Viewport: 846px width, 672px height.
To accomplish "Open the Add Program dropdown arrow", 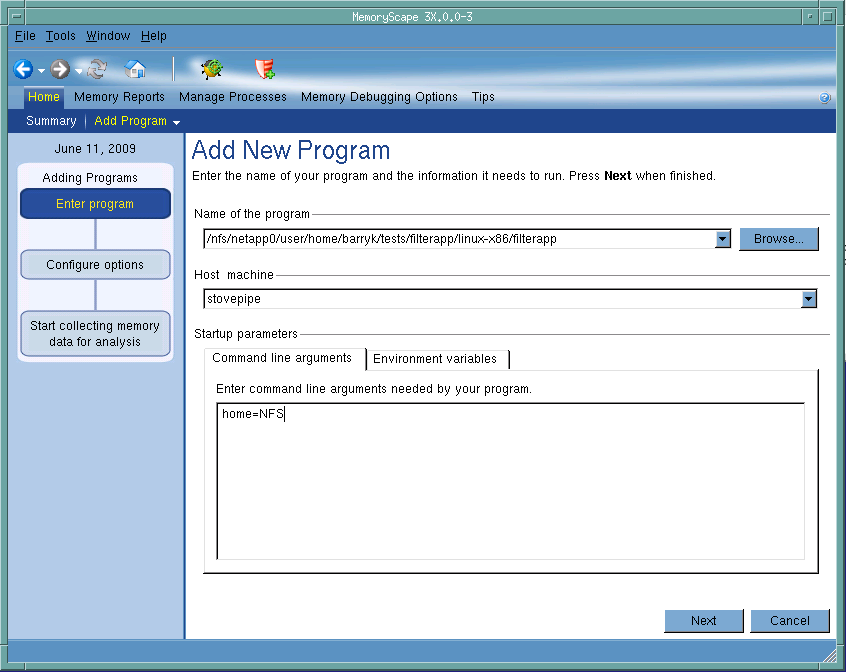I will point(176,122).
